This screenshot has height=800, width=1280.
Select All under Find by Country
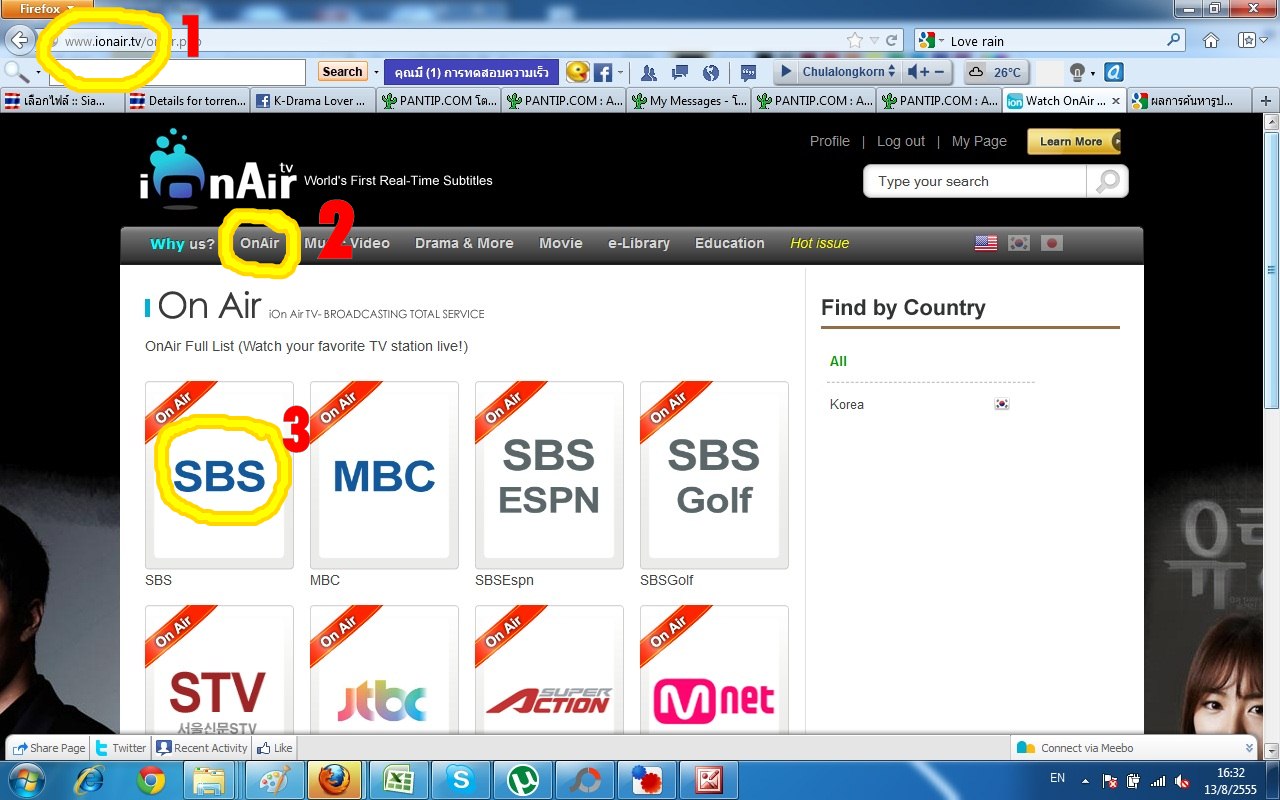point(838,361)
